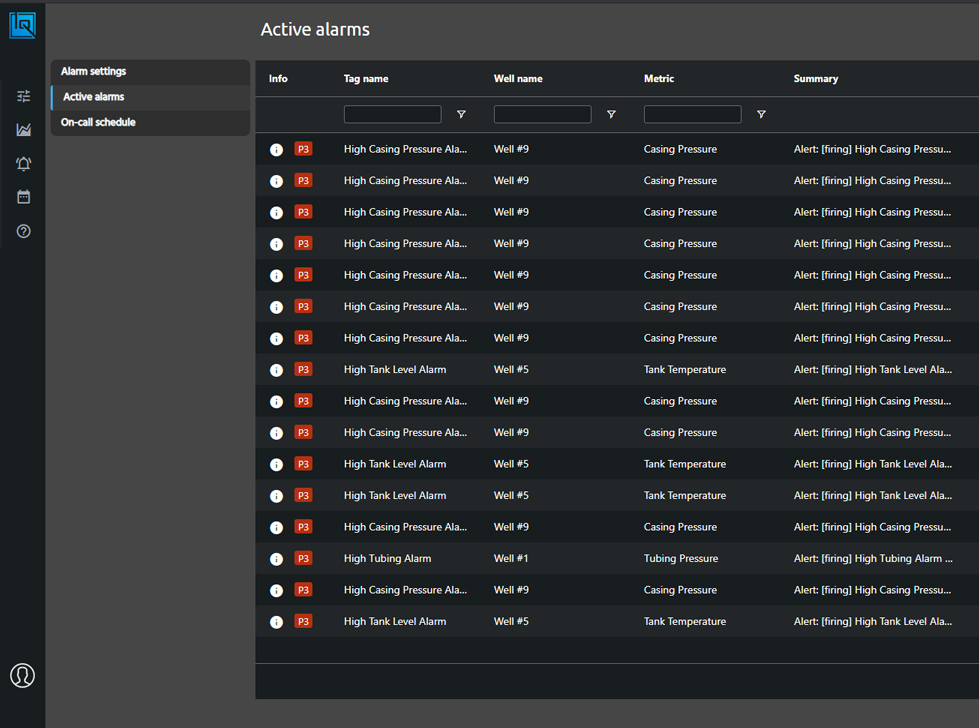Select tag name in the bottom alarm row
The width and height of the screenshot is (979, 728).
click(x=395, y=622)
